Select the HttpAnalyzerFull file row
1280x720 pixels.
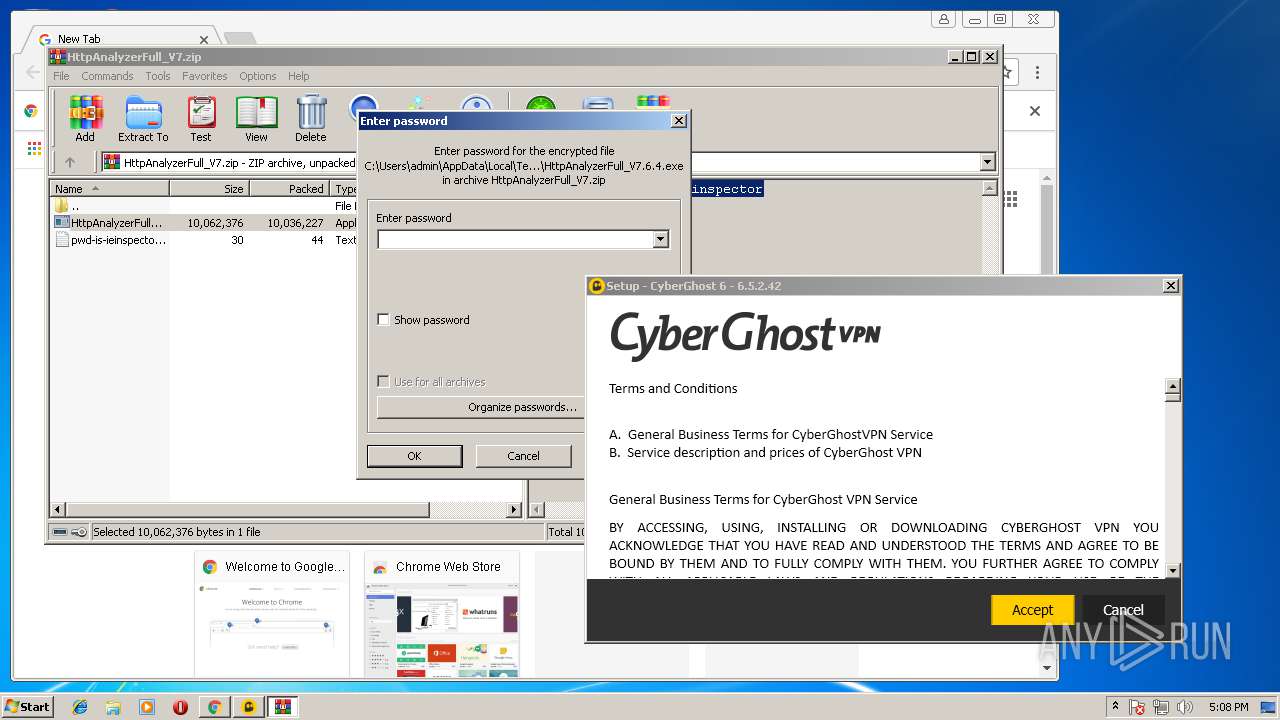point(205,223)
